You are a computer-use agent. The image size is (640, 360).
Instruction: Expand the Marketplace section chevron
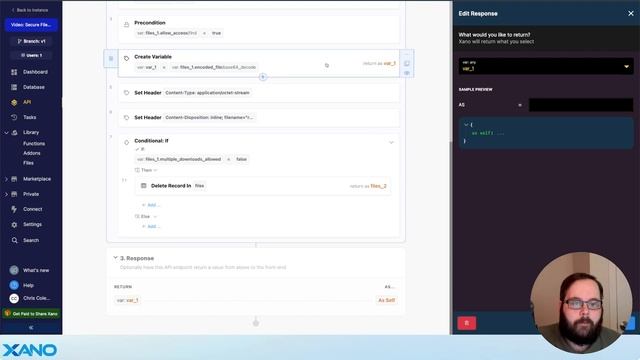pyautogui.click(x=6, y=179)
